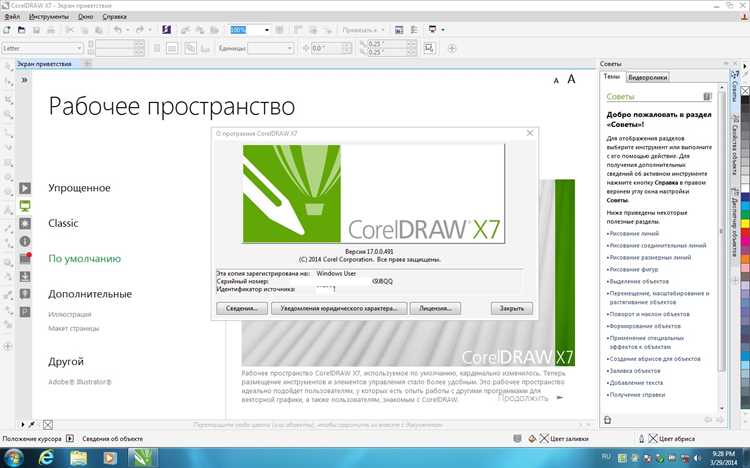Close the About CorelDRAW X7 dialog via X
750x468 pixels.
click(529, 133)
